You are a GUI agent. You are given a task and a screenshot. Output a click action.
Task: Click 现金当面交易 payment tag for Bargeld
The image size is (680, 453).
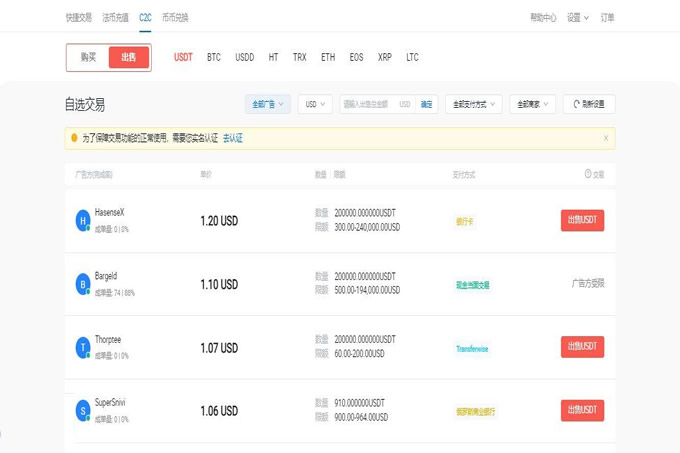pyautogui.click(x=473, y=285)
